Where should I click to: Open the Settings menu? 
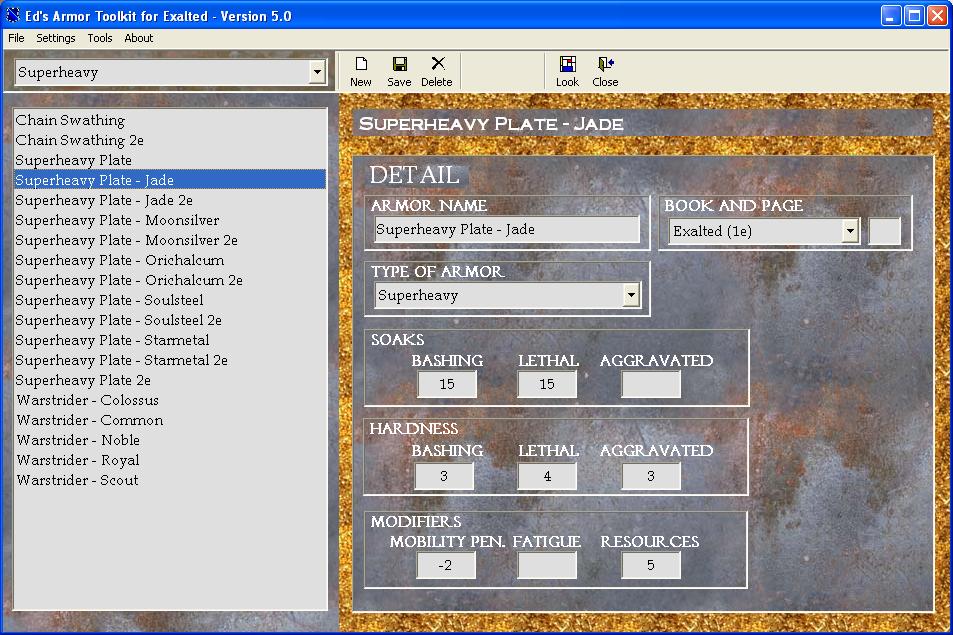point(56,38)
